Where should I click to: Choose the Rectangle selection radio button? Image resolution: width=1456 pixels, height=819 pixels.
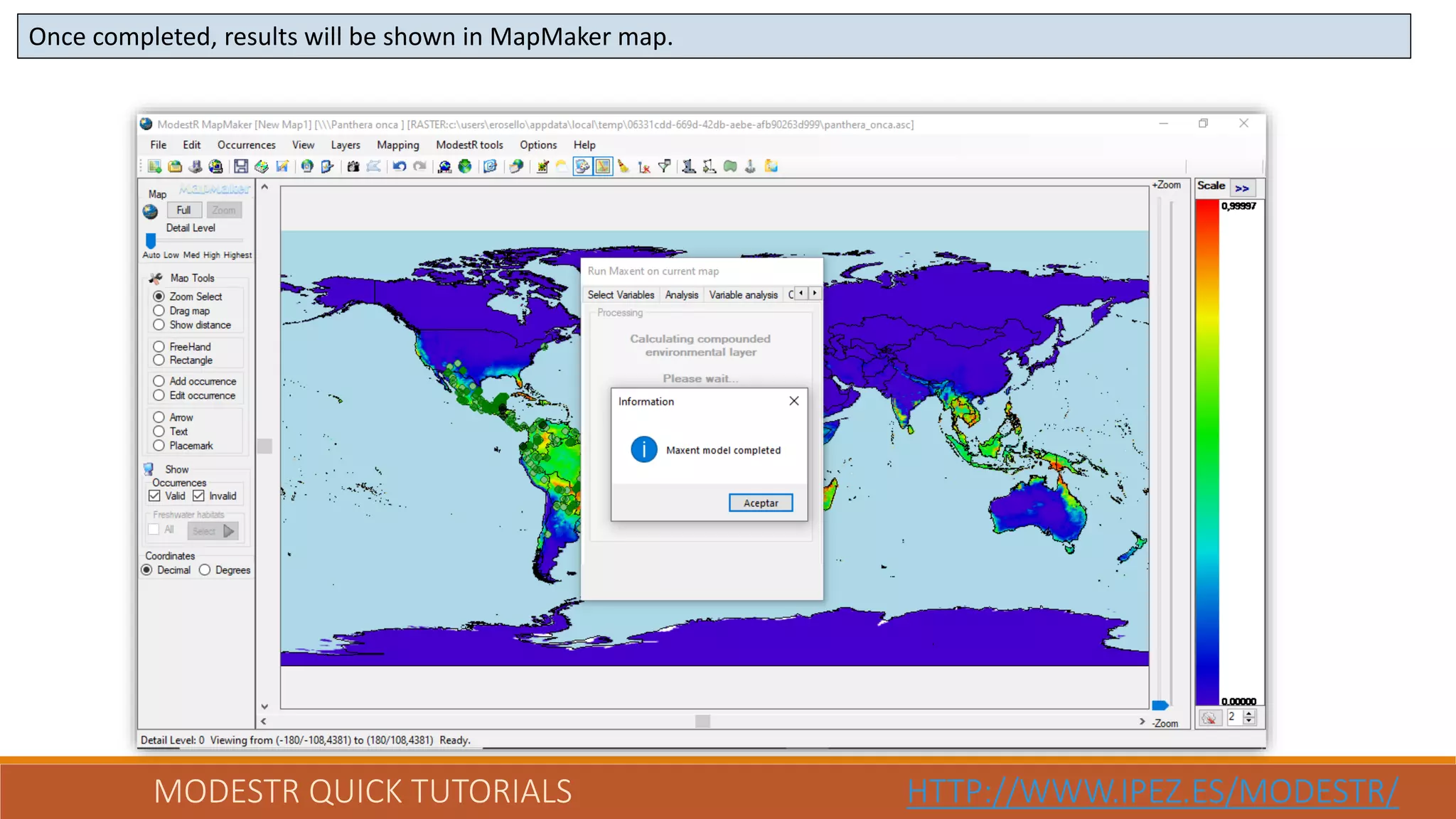pos(159,360)
